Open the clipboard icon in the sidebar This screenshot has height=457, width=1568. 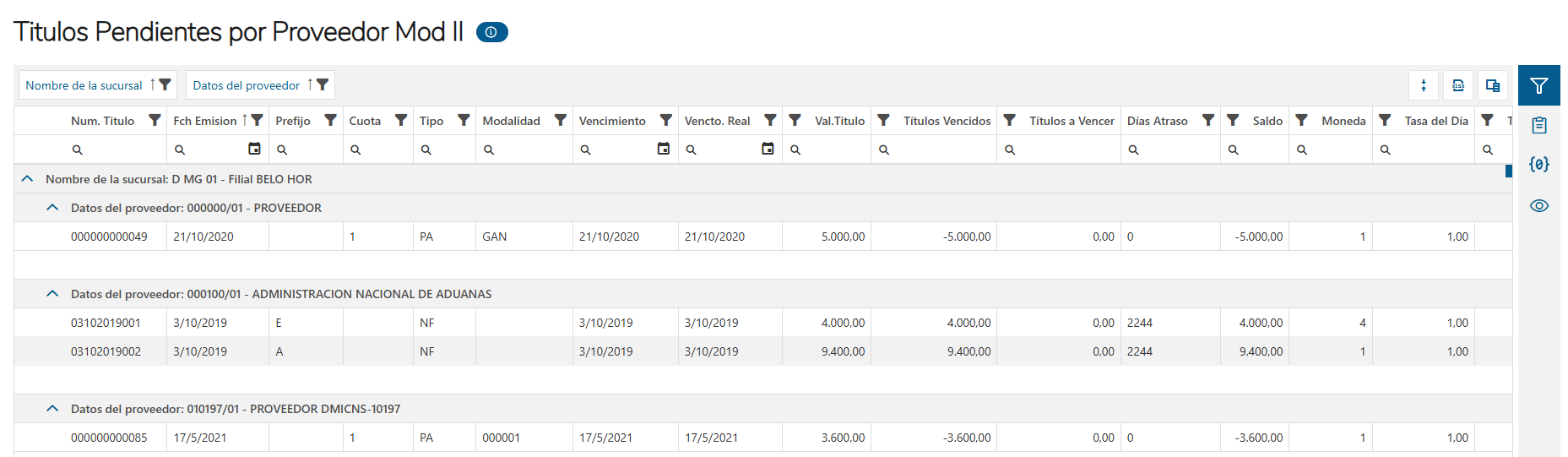[x=1538, y=125]
